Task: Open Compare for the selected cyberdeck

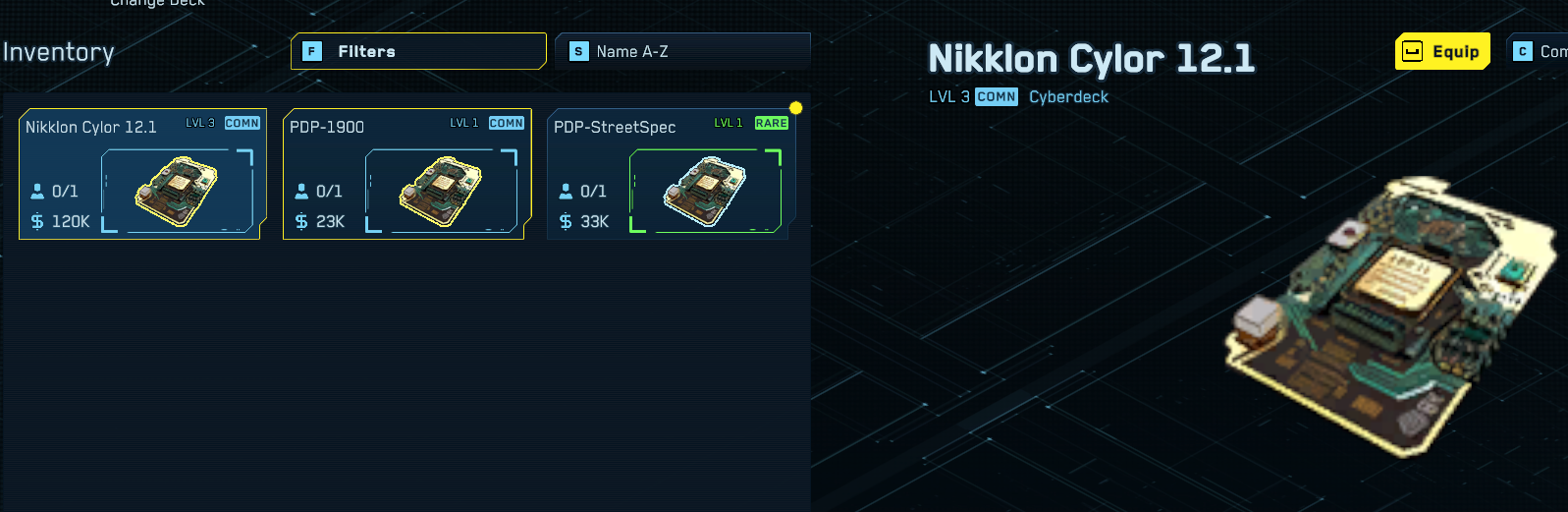Action: pyautogui.click(x=1537, y=51)
